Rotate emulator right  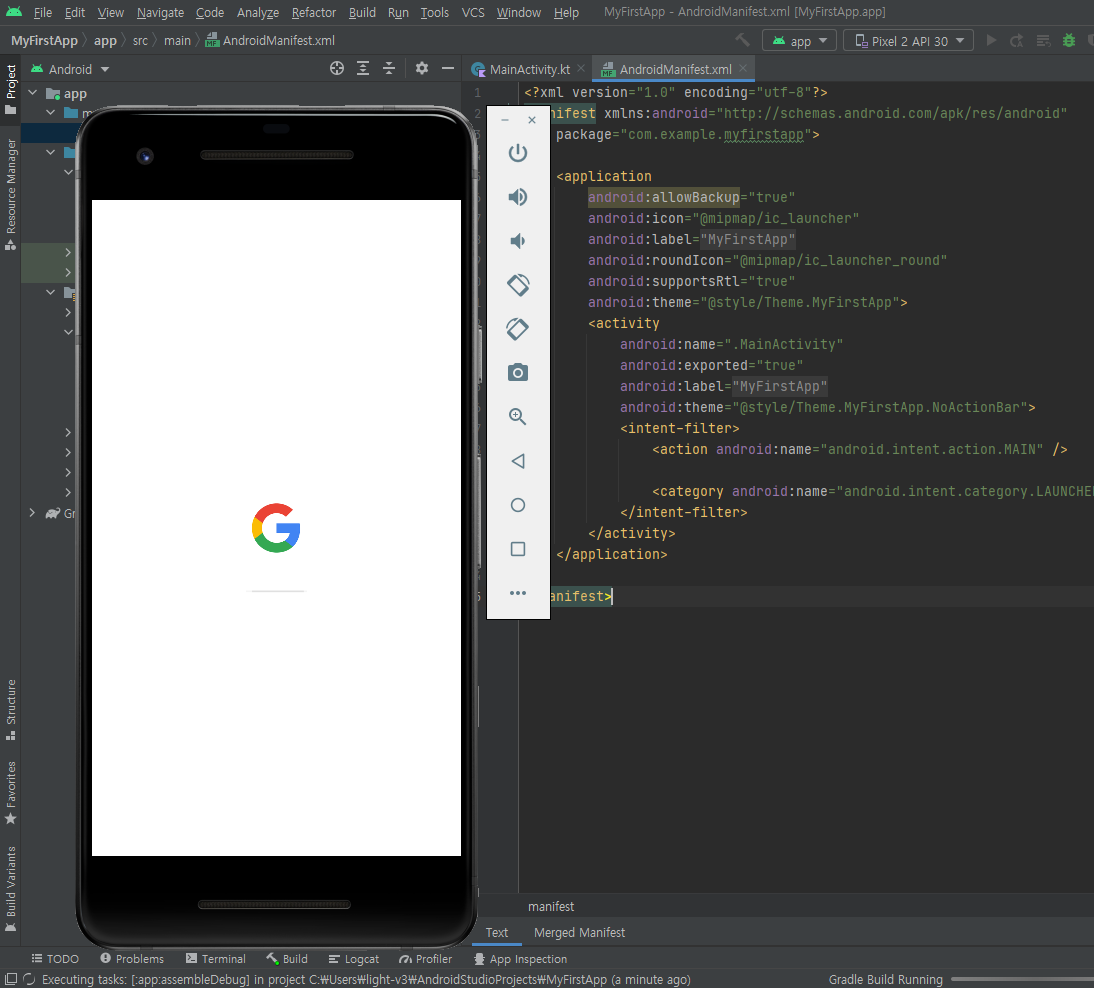[x=518, y=329]
